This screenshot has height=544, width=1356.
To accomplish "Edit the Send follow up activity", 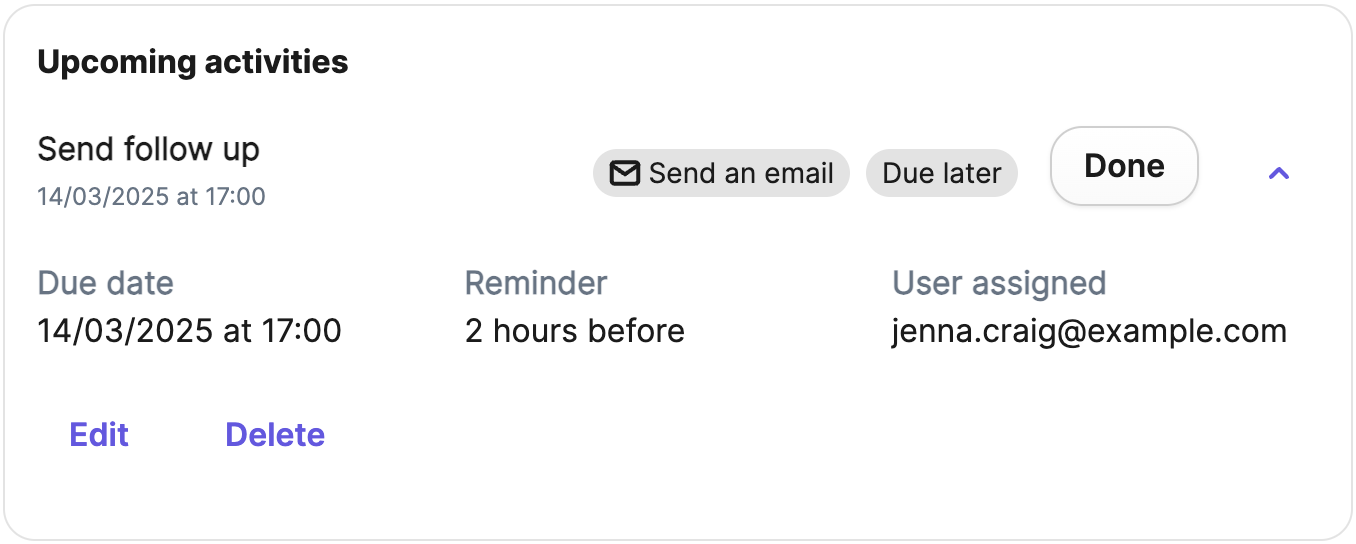I will click(x=99, y=435).
